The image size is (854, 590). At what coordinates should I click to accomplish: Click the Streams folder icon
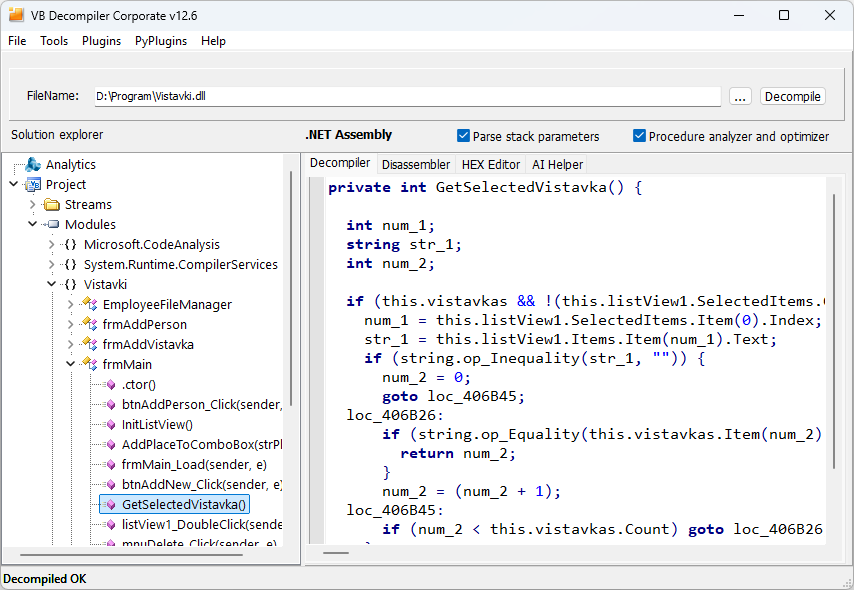coord(52,205)
